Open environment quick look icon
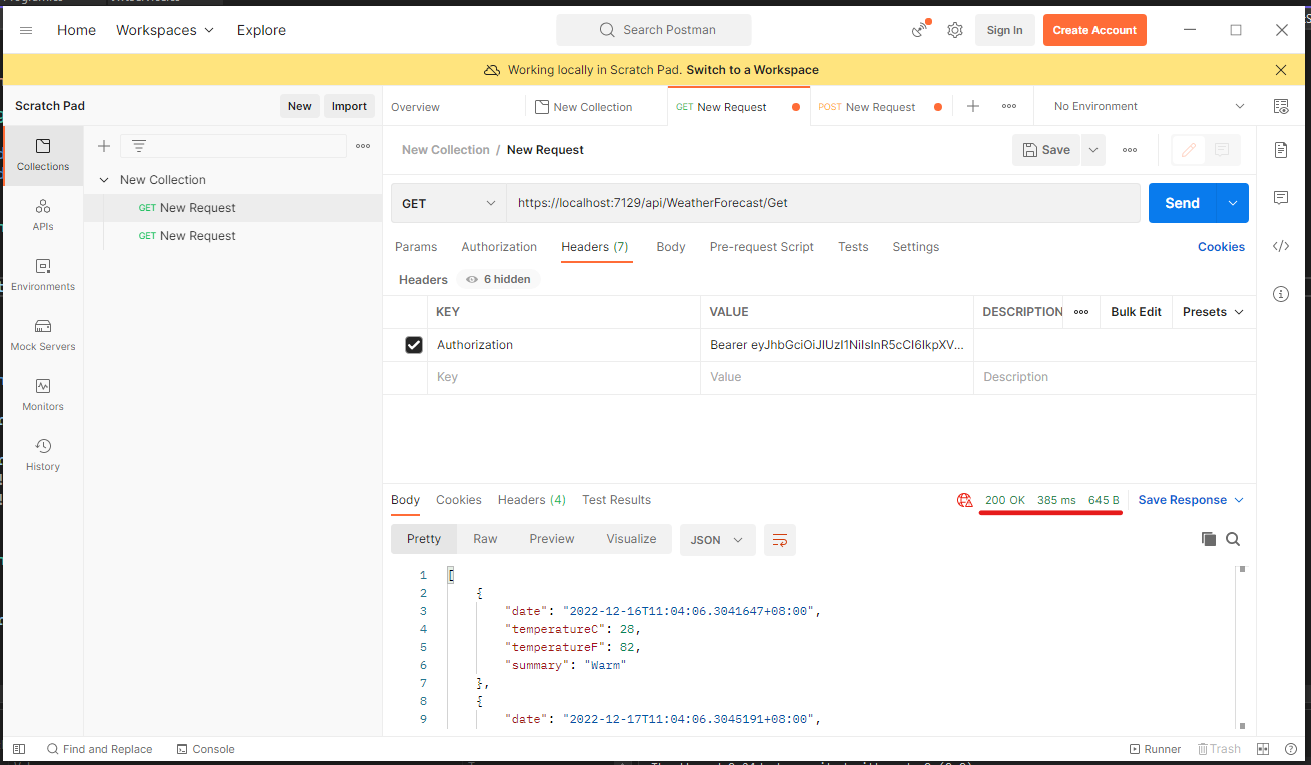This screenshot has height=765, width=1311. point(1281,106)
